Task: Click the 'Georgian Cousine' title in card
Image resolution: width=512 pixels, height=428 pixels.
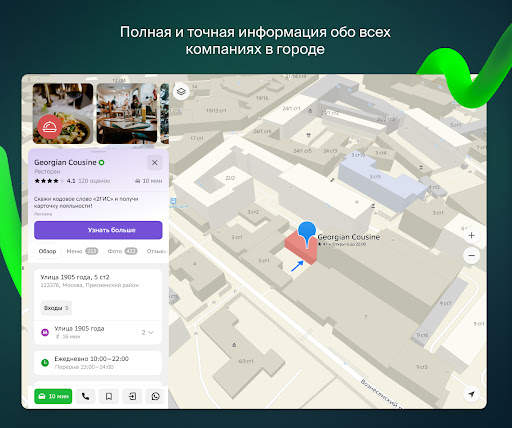Action: pyautogui.click(x=65, y=162)
